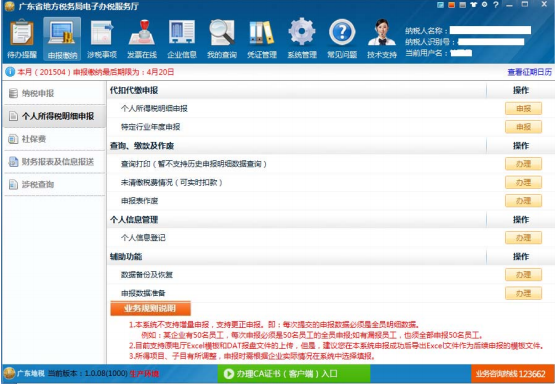Open the 发票在线 stamp icon
This screenshot has width=558, height=386.
click(142, 38)
